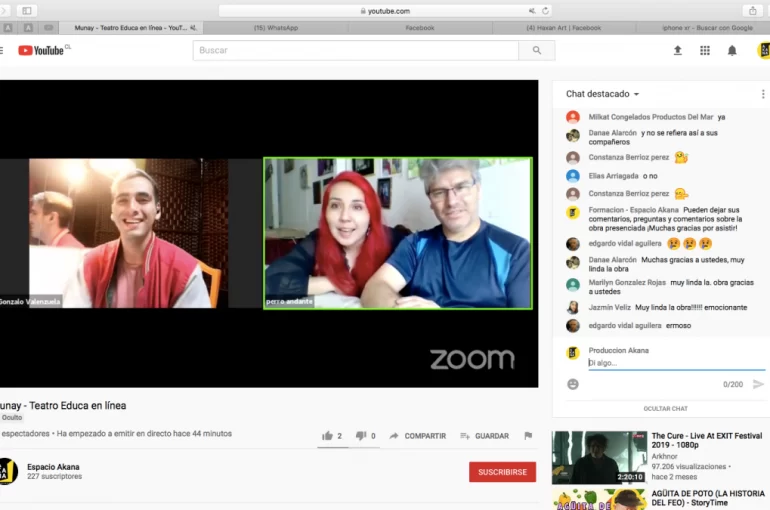Click the Gonzalo Valenzuela video feed
Image resolution: width=770 pixels, height=510 pixels.
[129, 233]
